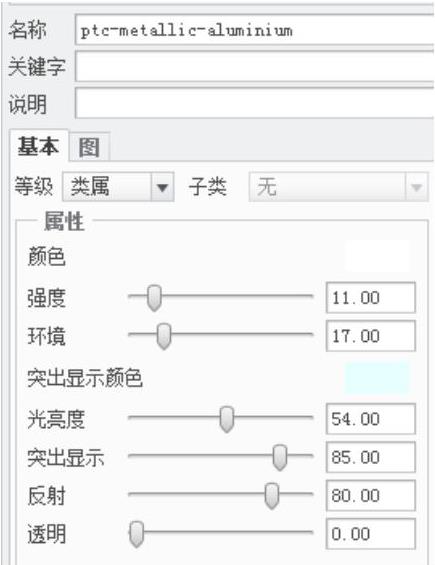This screenshot has width=435, height=565.
Task: Click the 透明 transparency slider handle
Action: [137, 534]
